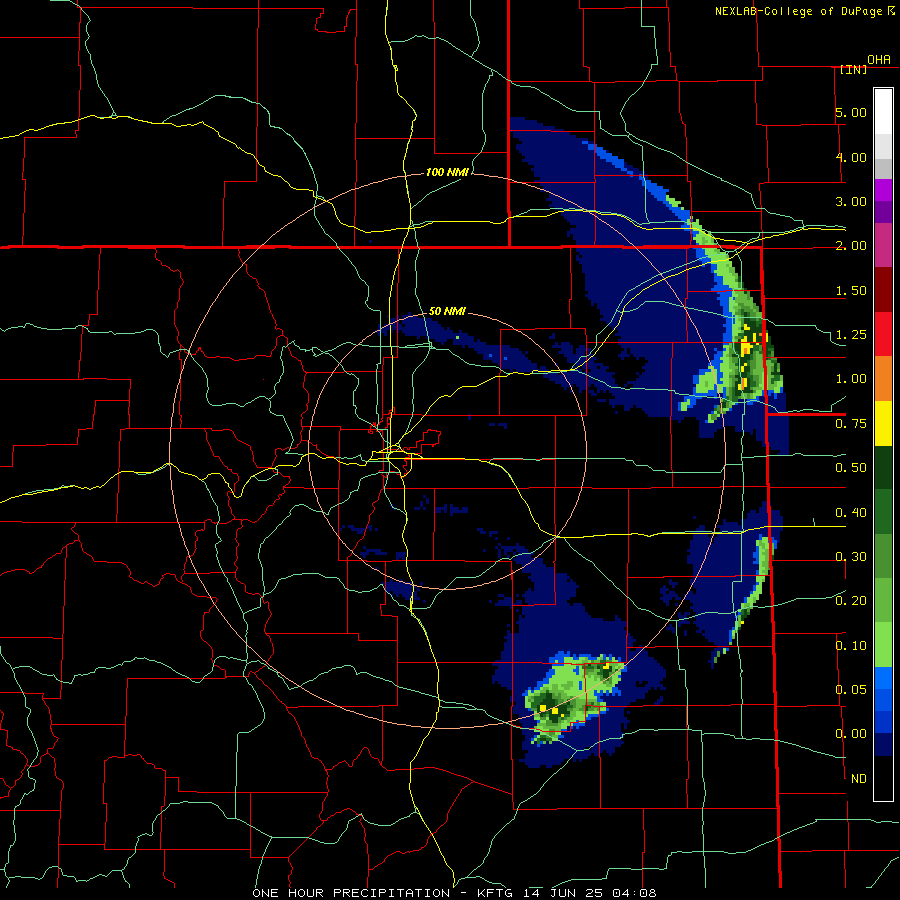Select the 0.00 legend value

point(851,734)
